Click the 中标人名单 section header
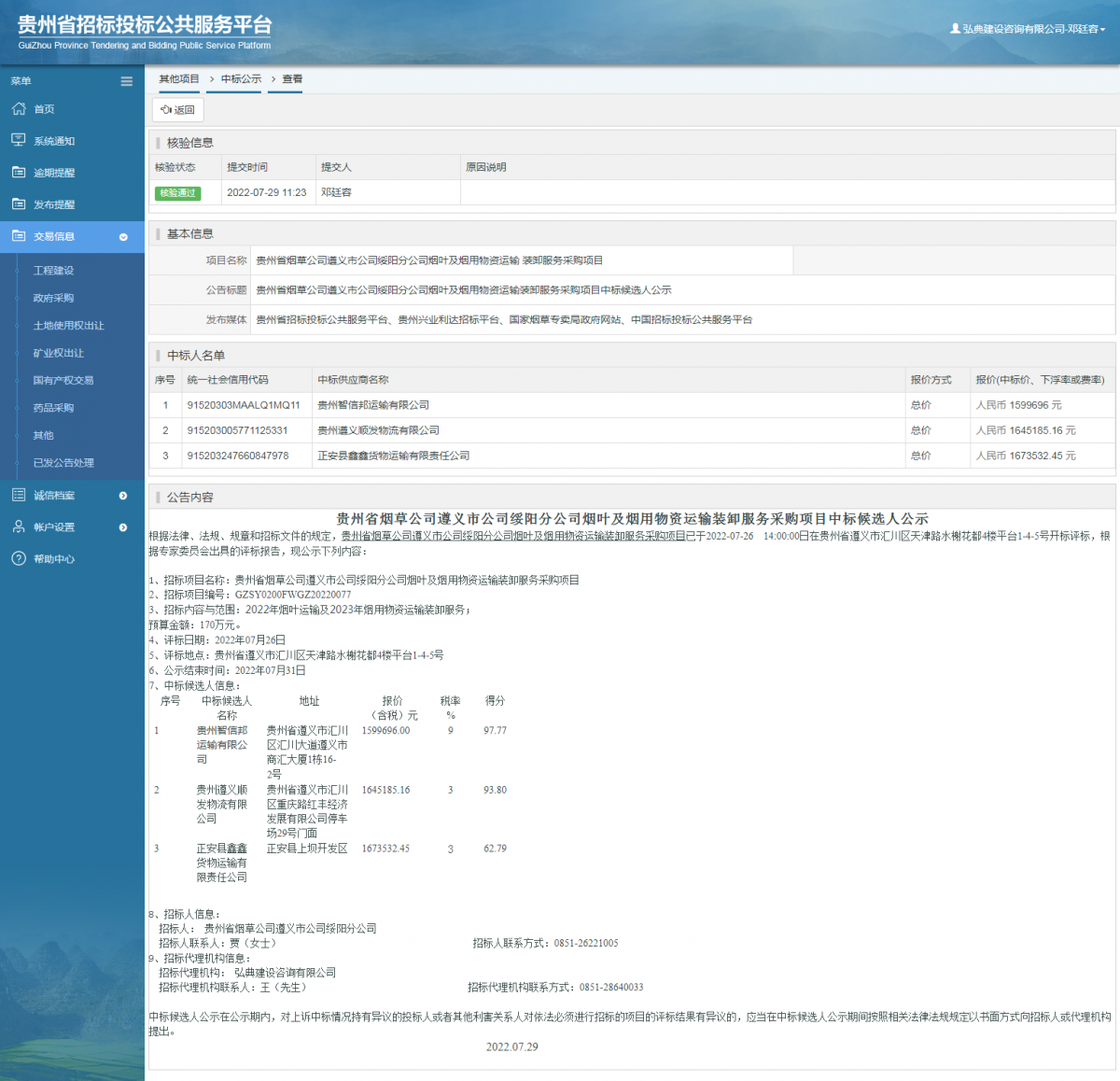Image resolution: width=1120 pixels, height=1081 pixels. coord(196,356)
